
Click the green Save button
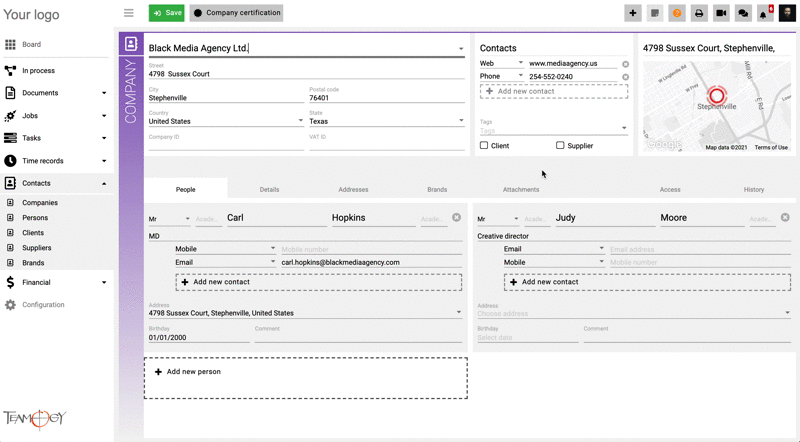167,13
